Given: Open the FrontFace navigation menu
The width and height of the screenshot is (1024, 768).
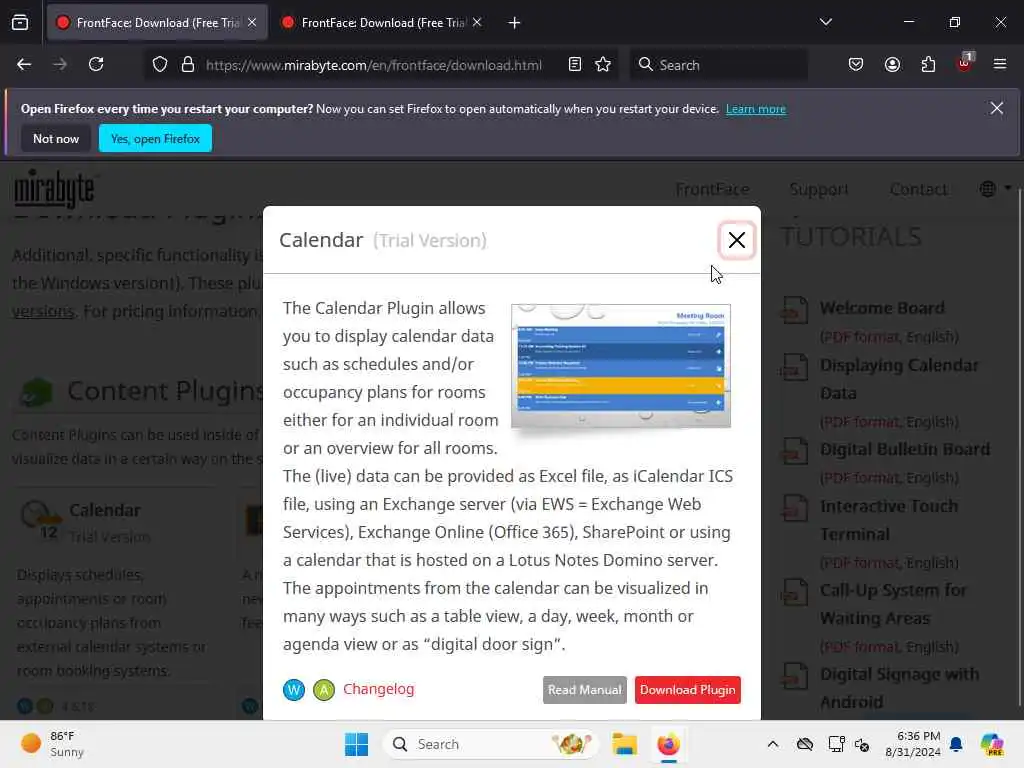Looking at the screenshot, I should point(712,189).
